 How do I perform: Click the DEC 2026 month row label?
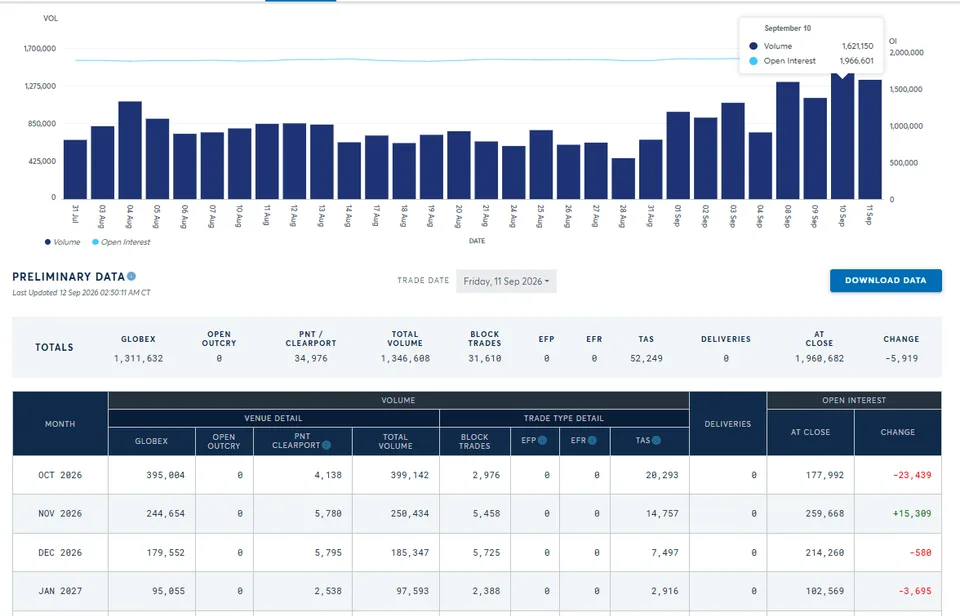pos(60,552)
